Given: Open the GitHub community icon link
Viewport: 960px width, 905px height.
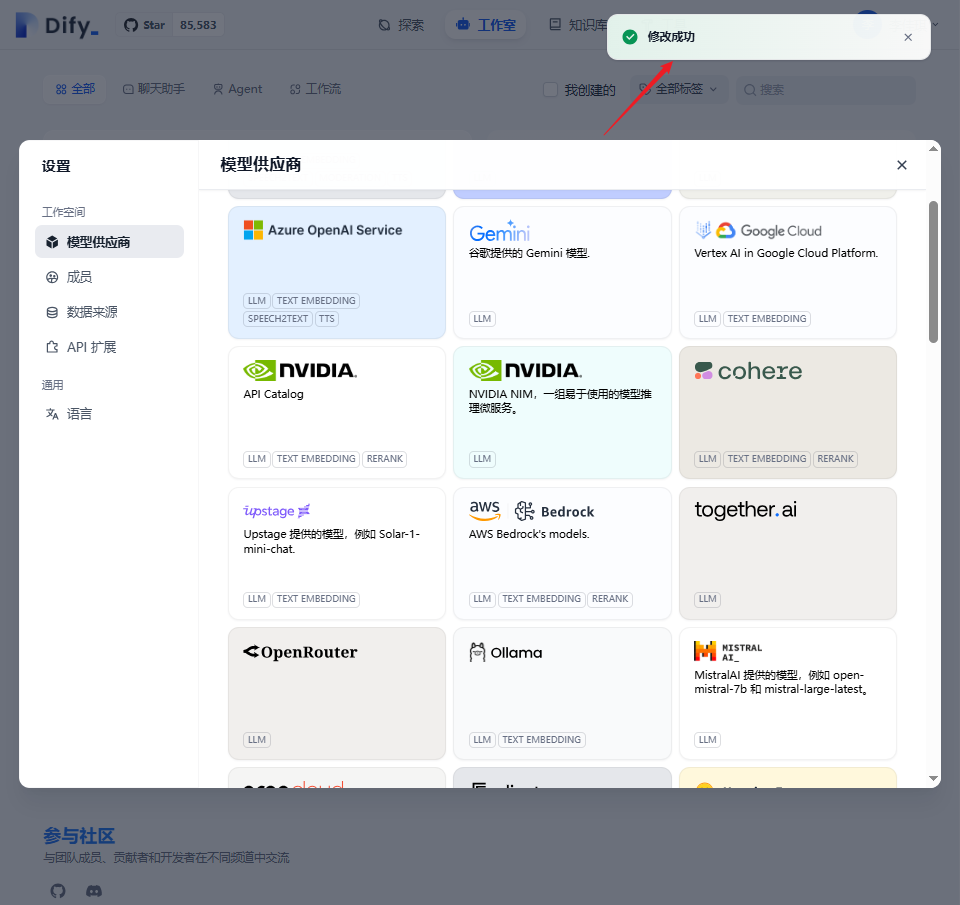Looking at the screenshot, I should [x=58, y=891].
